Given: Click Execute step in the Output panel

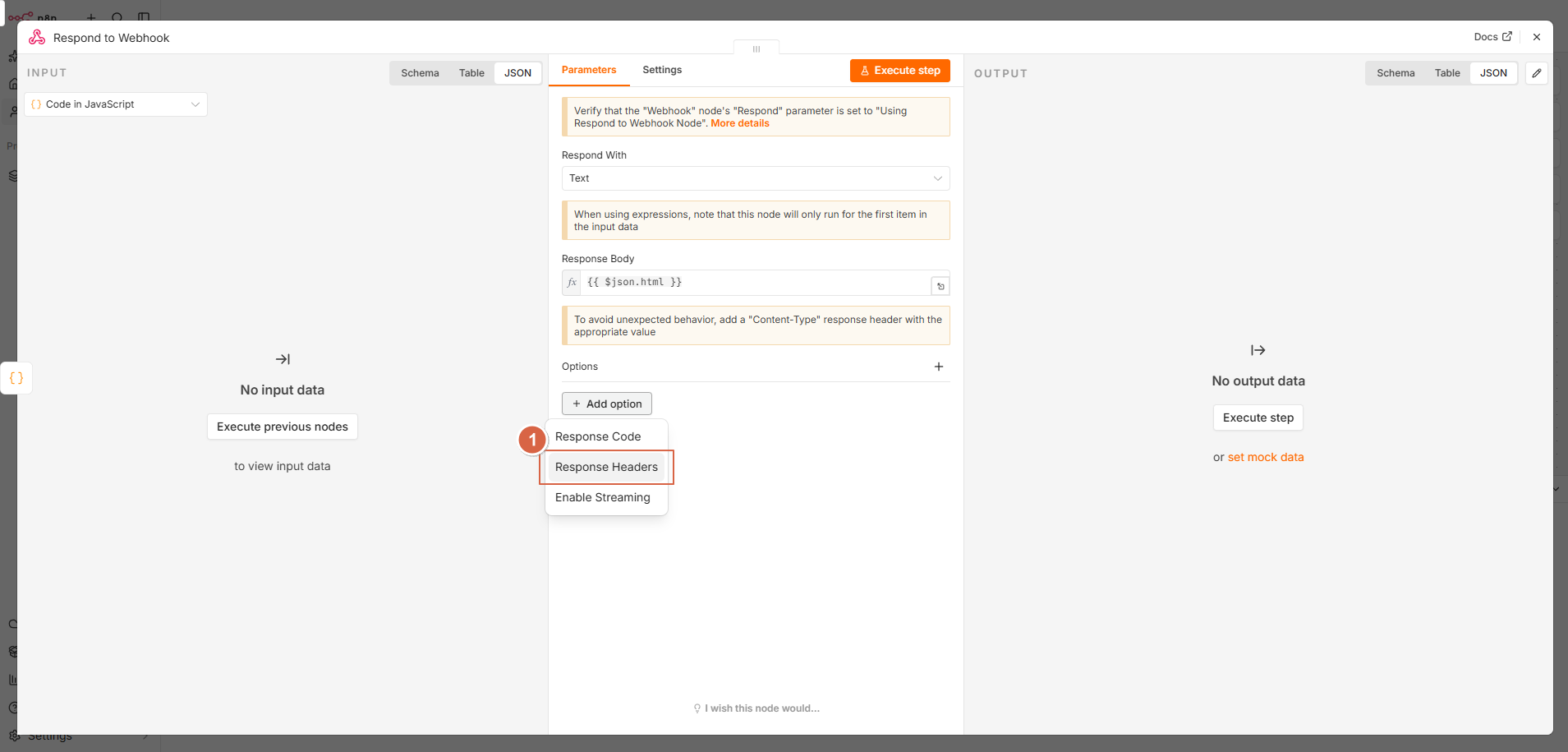Looking at the screenshot, I should click(1258, 418).
